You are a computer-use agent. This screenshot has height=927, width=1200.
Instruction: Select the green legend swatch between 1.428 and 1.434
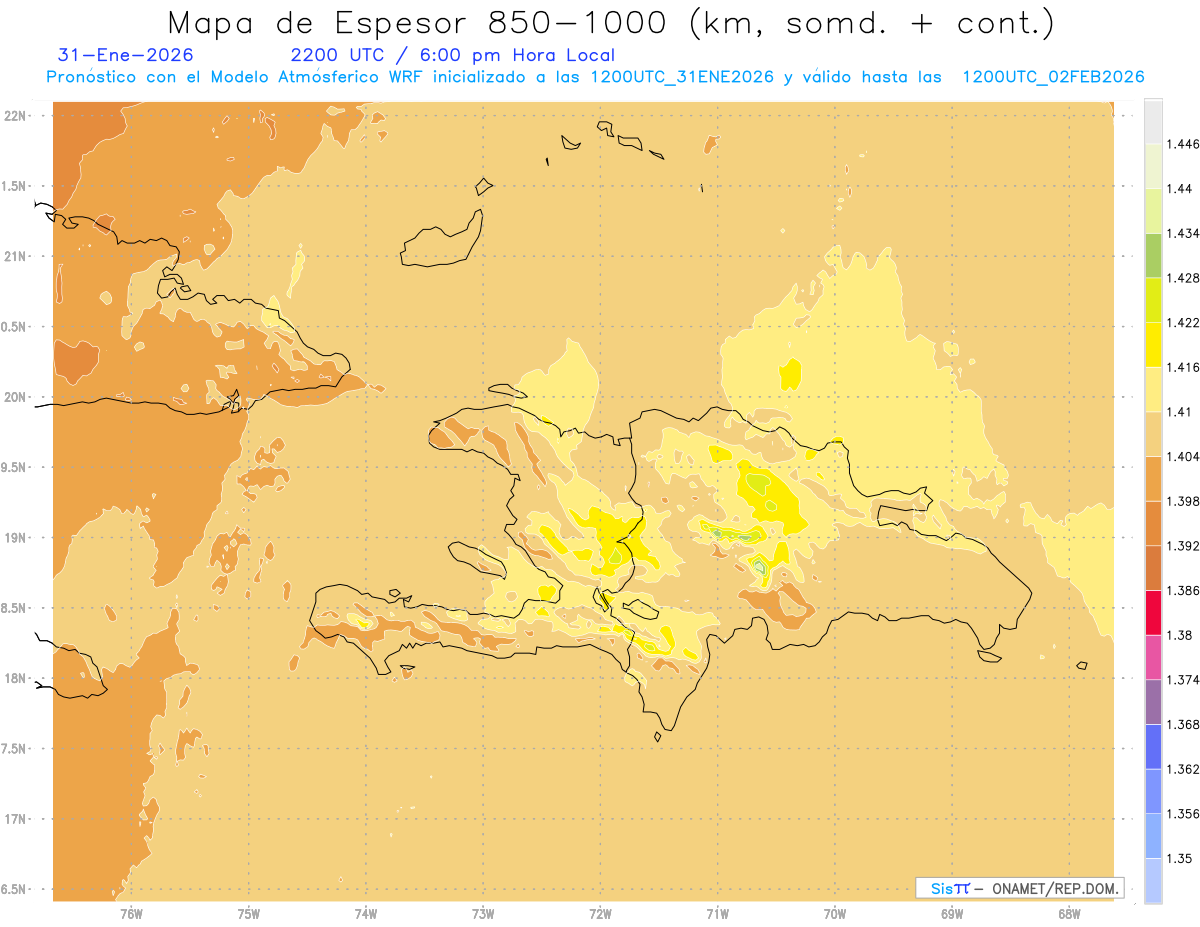click(x=1153, y=255)
